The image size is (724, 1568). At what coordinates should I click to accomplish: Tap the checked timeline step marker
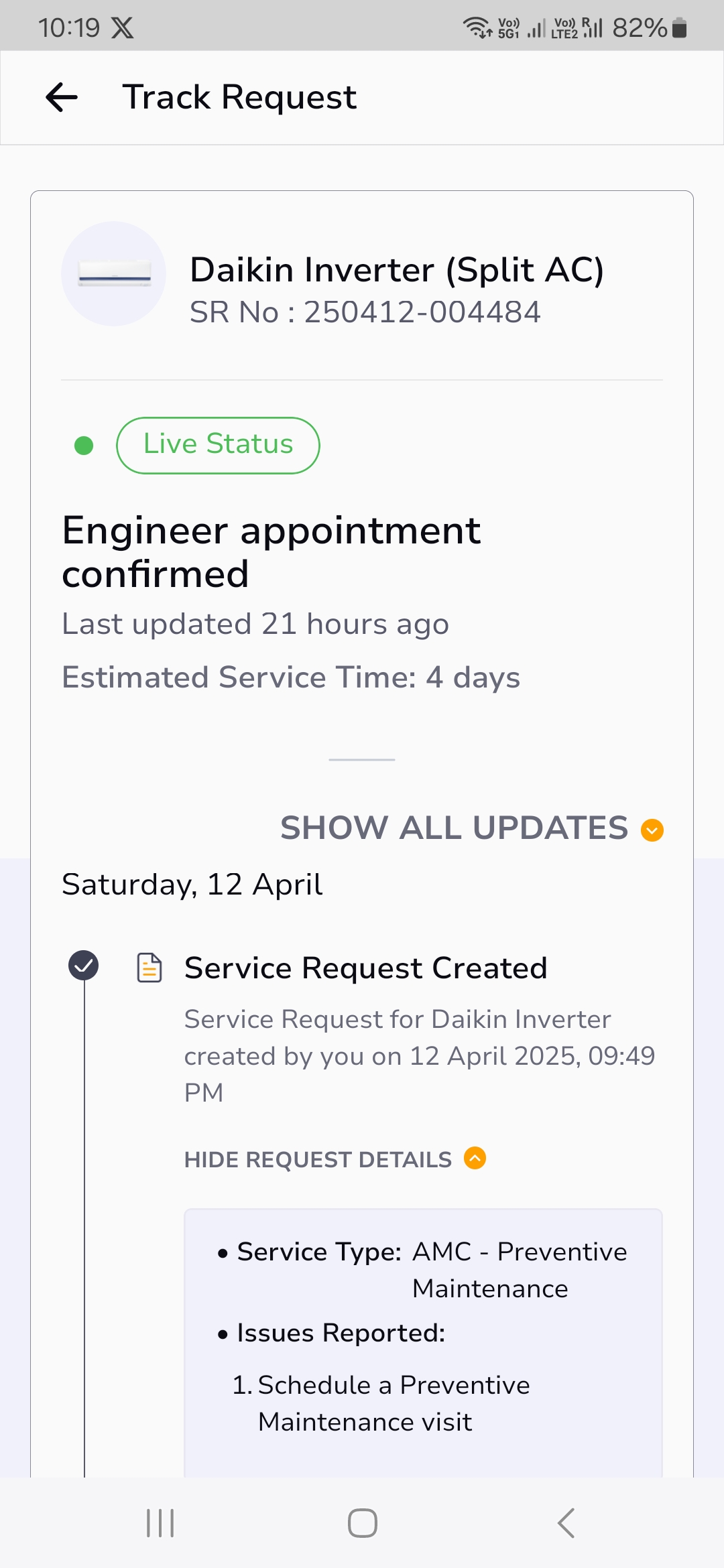tap(84, 966)
